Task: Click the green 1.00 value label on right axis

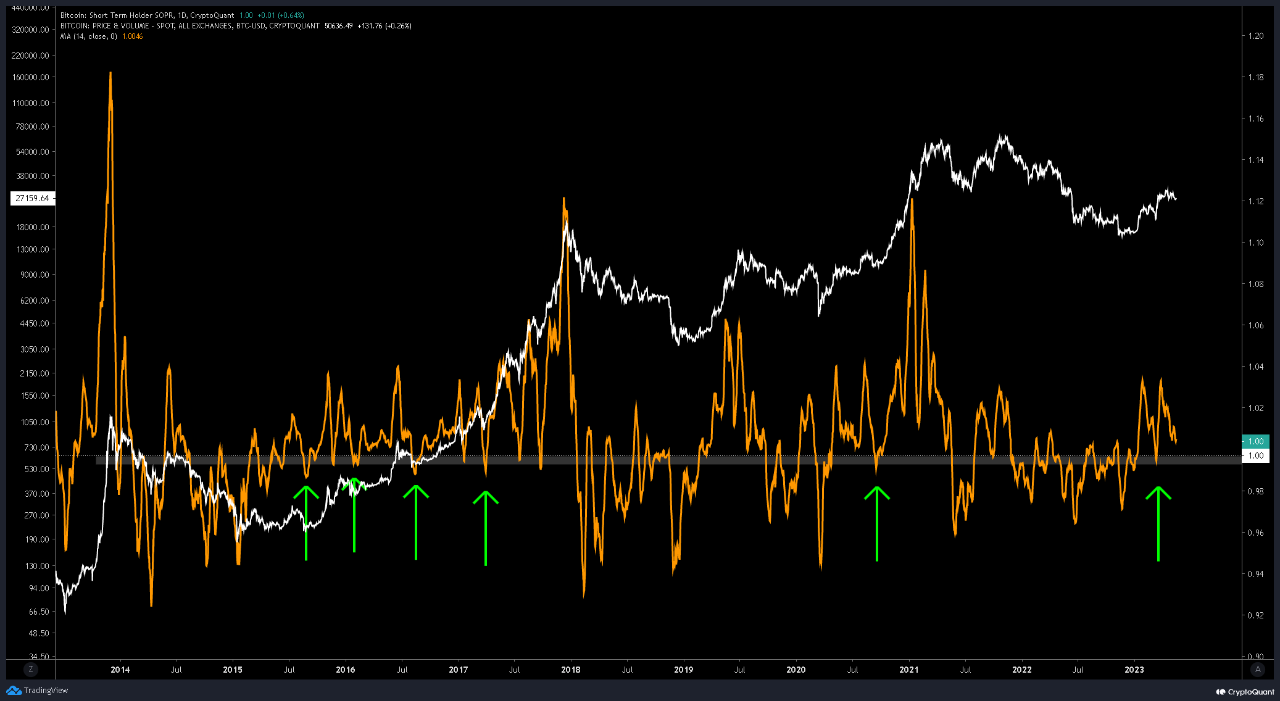Action: pos(1254,441)
